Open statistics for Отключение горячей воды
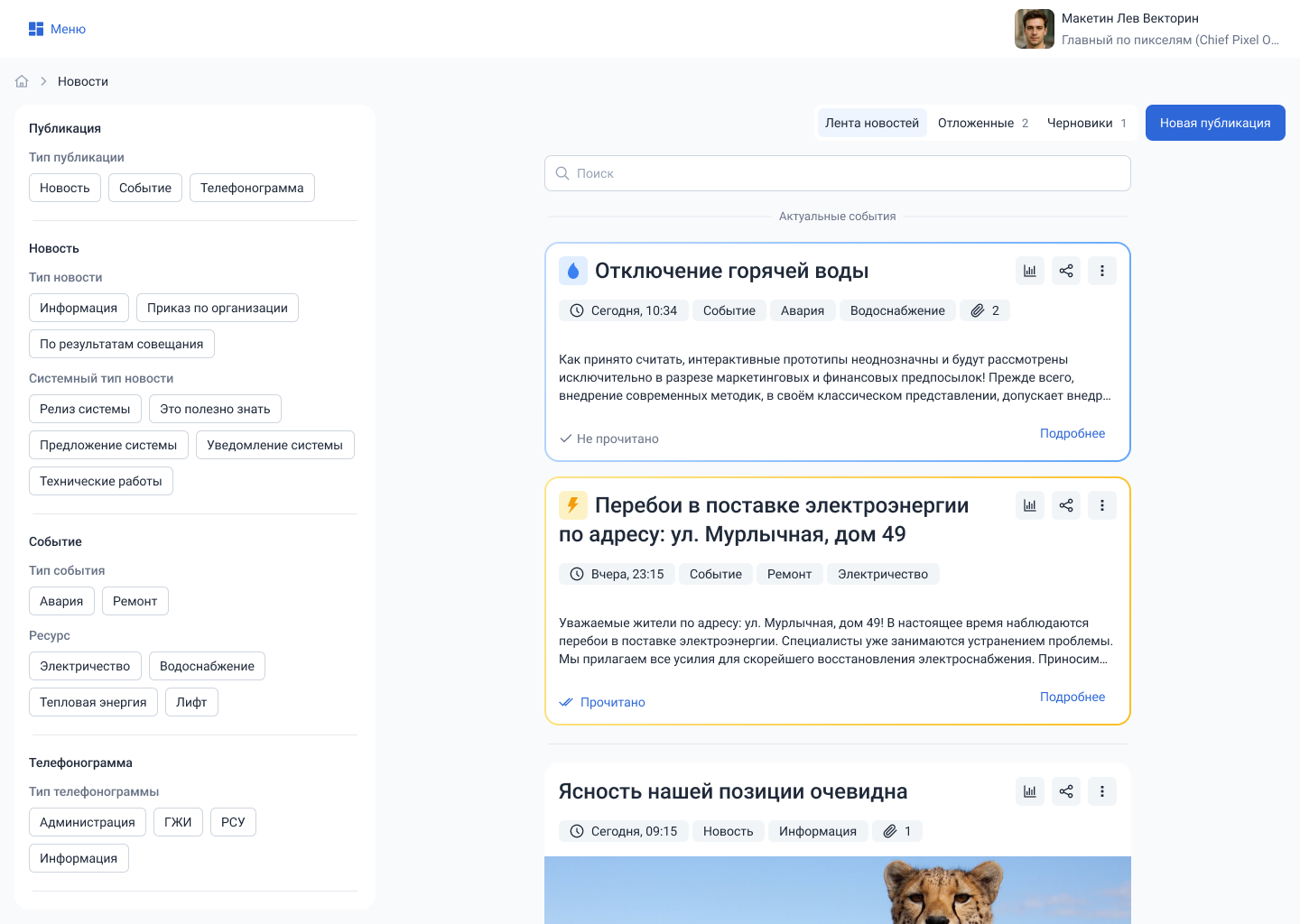This screenshot has width=1300, height=924. click(x=1030, y=271)
